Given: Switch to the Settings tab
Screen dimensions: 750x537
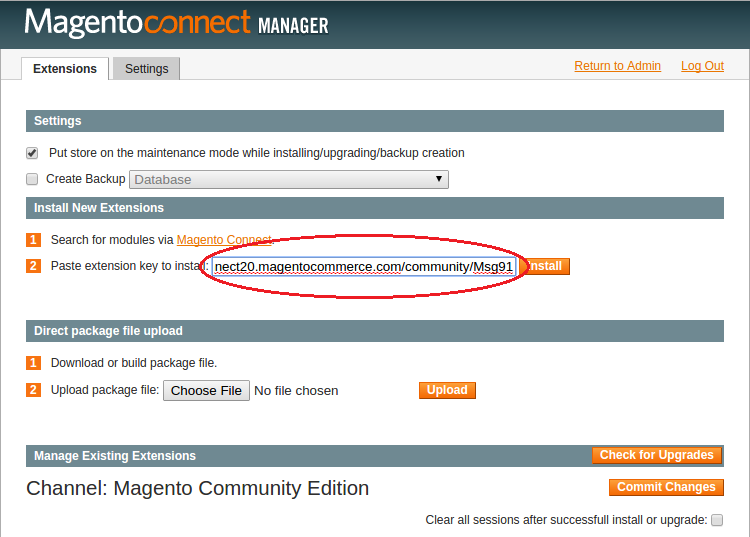Looking at the screenshot, I should (x=146, y=69).
